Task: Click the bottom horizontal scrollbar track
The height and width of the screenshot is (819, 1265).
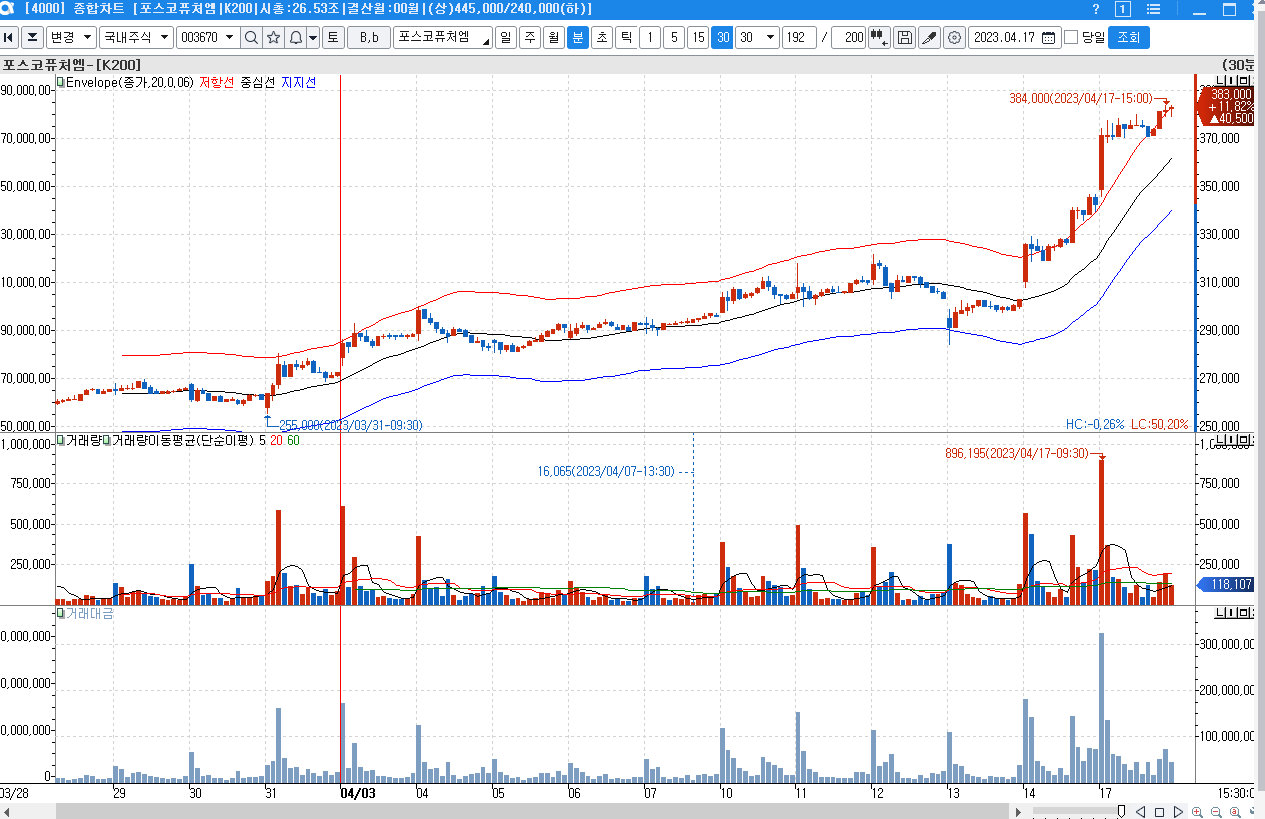Action: point(530,811)
